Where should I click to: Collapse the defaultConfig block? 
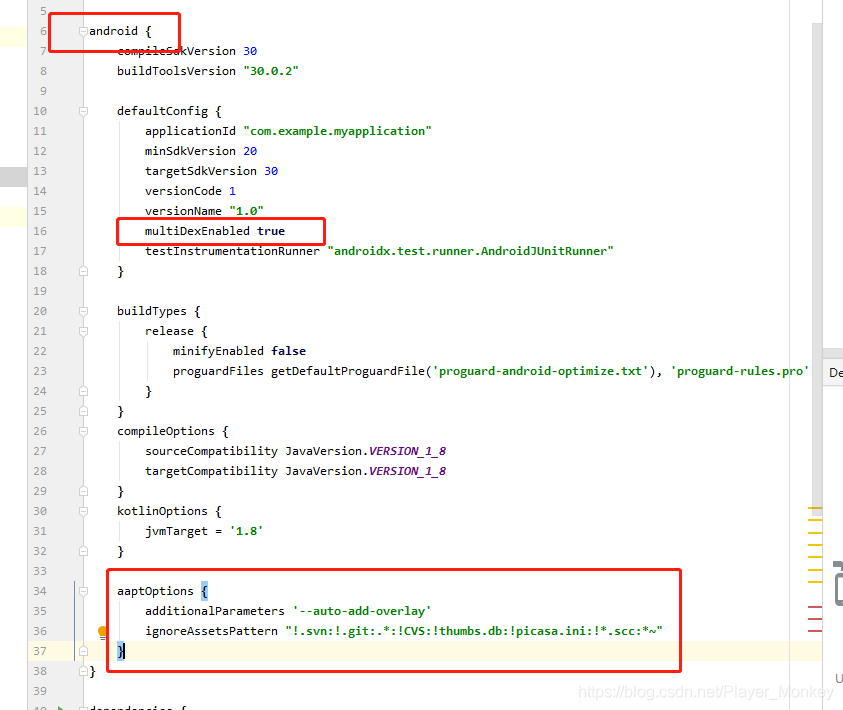click(x=83, y=111)
